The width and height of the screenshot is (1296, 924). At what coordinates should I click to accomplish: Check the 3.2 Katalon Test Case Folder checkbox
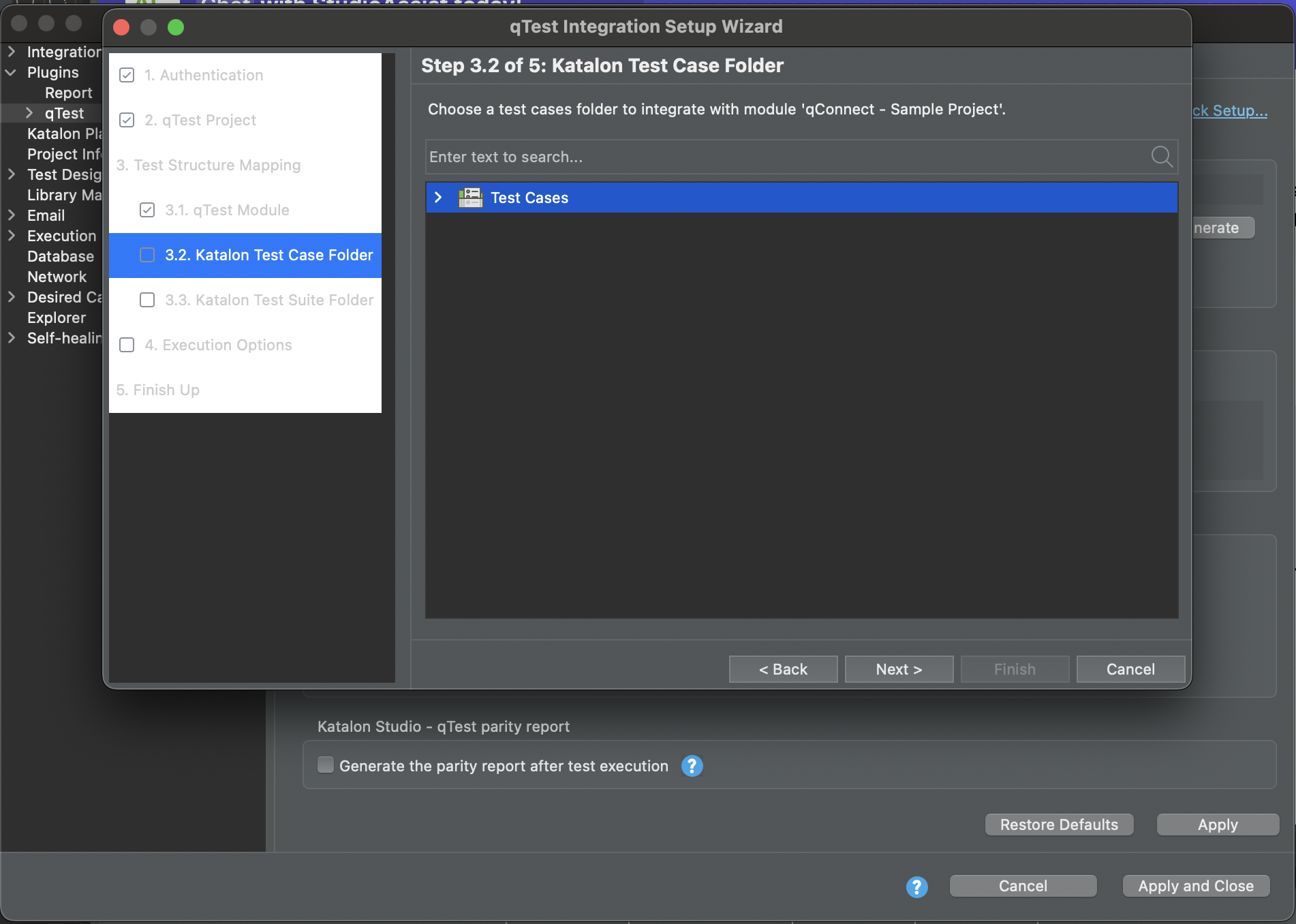147,255
